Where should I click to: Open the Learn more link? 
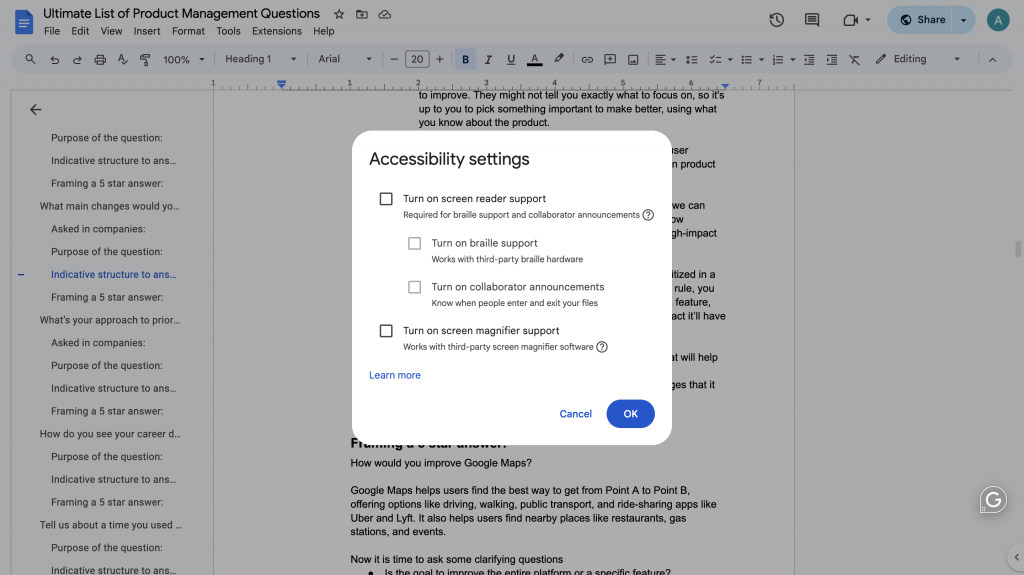point(395,376)
